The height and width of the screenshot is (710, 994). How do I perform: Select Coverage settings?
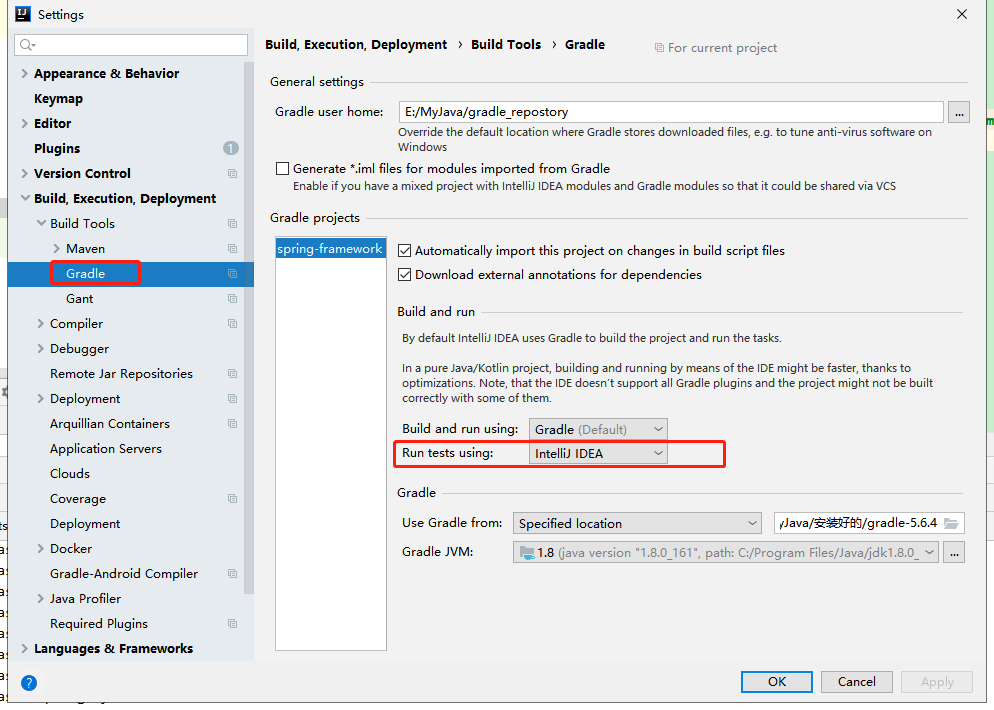(x=78, y=499)
